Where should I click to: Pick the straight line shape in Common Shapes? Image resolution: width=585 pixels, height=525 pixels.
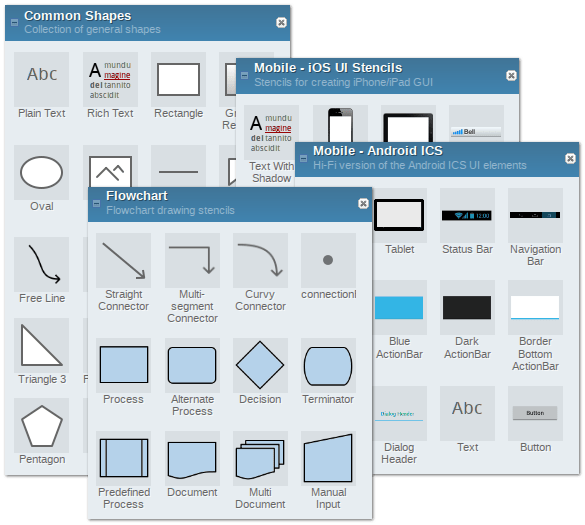point(178,166)
